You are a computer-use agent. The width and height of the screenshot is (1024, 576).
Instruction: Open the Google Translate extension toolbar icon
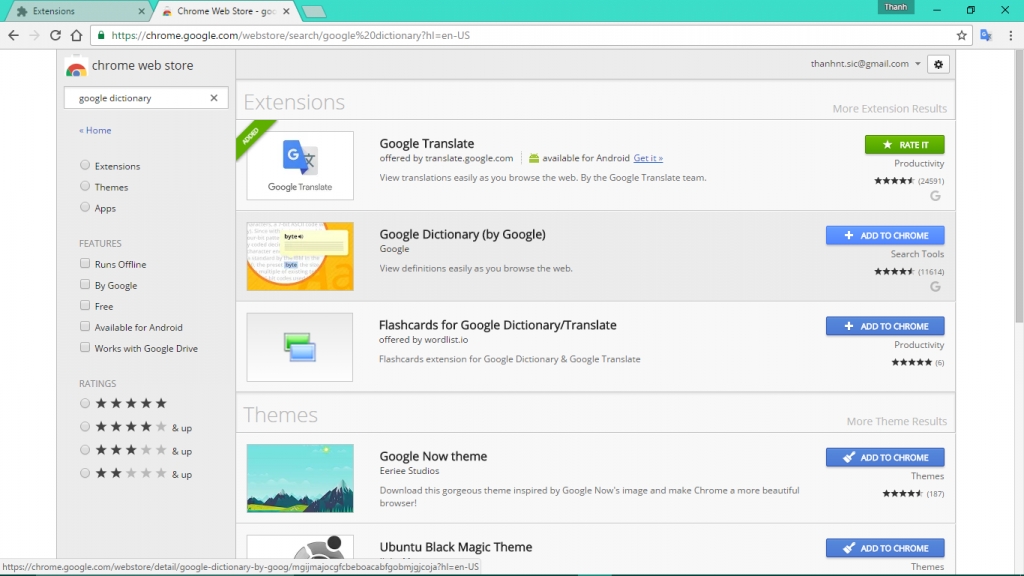(x=986, y=35)
